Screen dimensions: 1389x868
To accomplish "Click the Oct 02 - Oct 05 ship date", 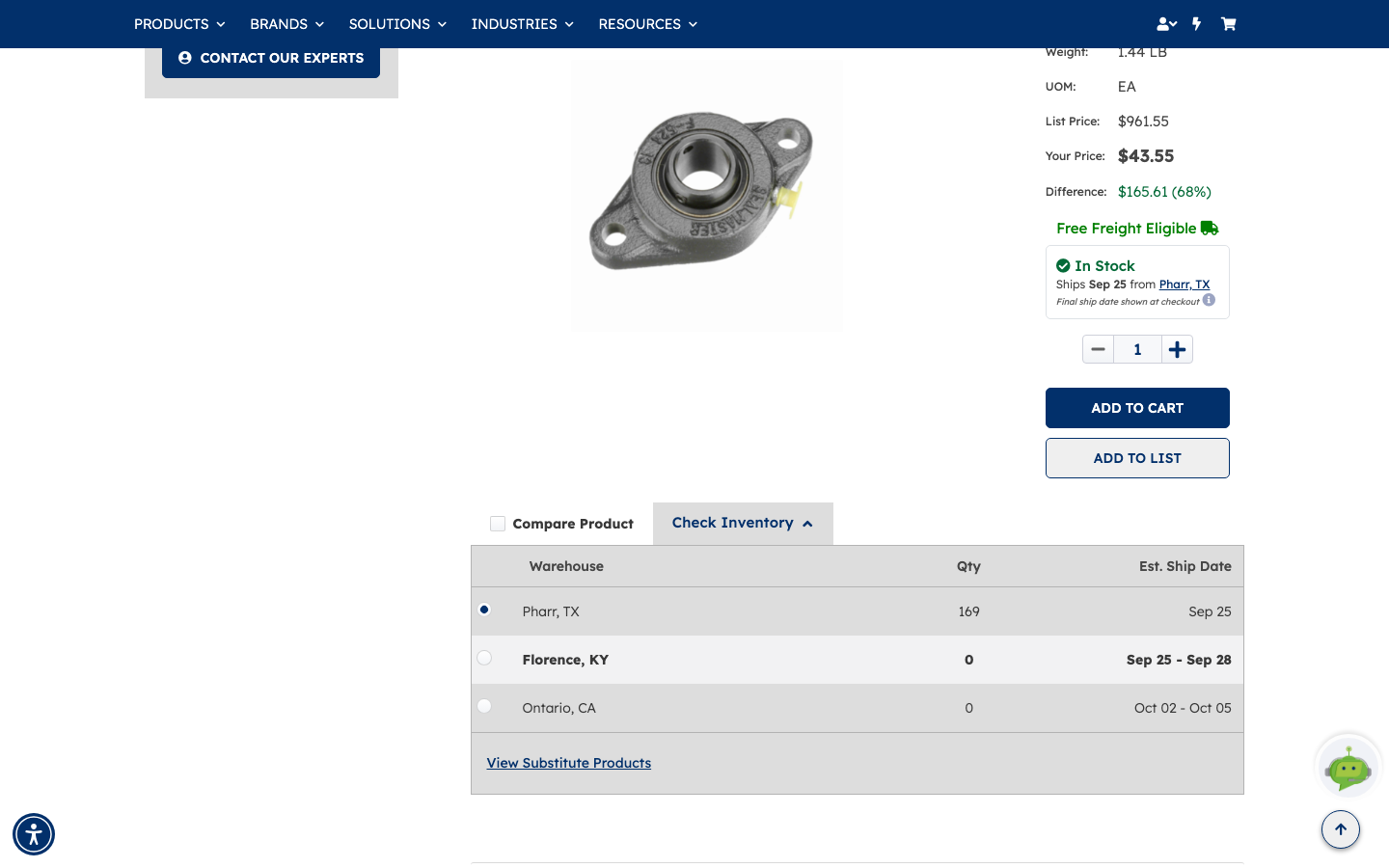I will [1183, 708].
